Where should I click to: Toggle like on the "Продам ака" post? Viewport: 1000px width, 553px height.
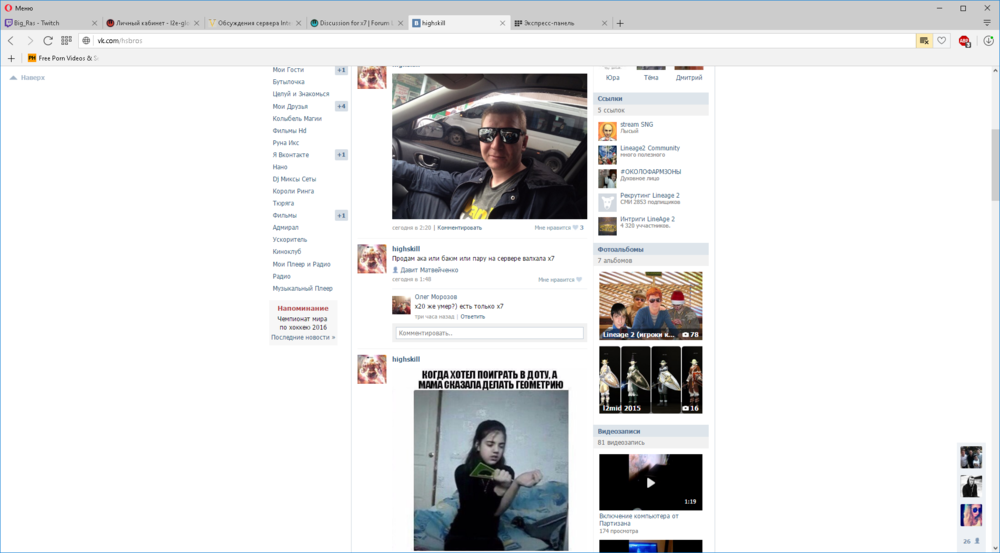(x=559, y=280)
